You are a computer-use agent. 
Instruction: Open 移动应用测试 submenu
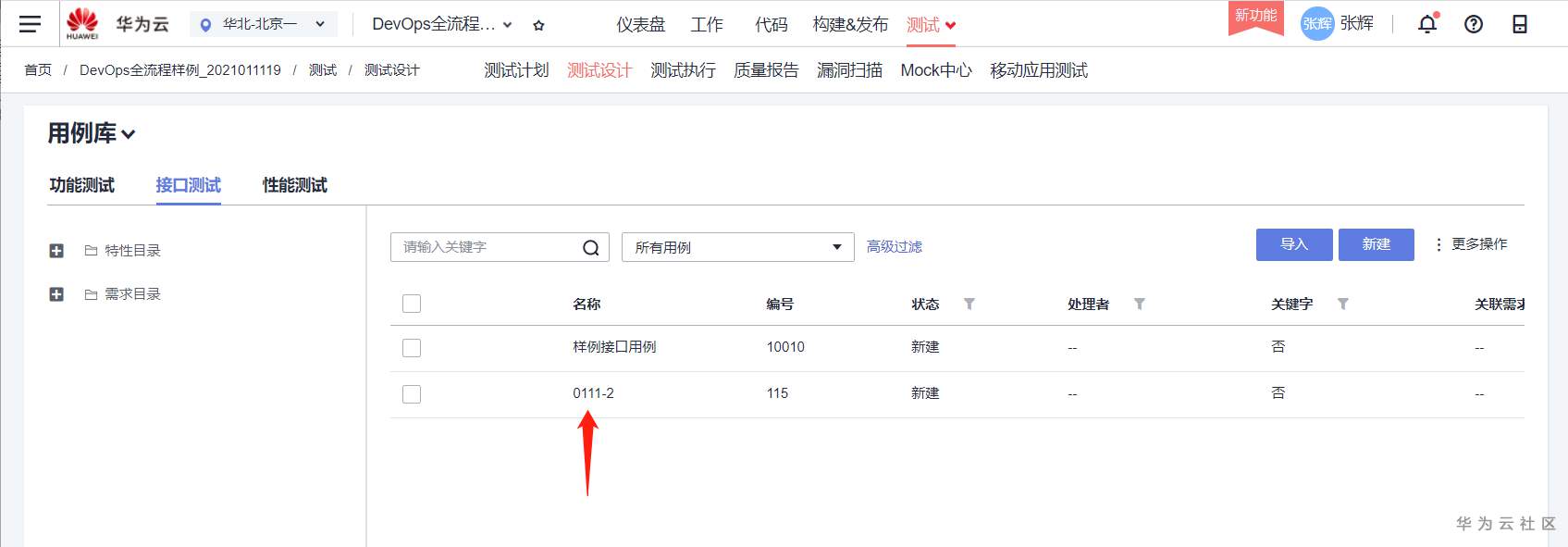1039,70
